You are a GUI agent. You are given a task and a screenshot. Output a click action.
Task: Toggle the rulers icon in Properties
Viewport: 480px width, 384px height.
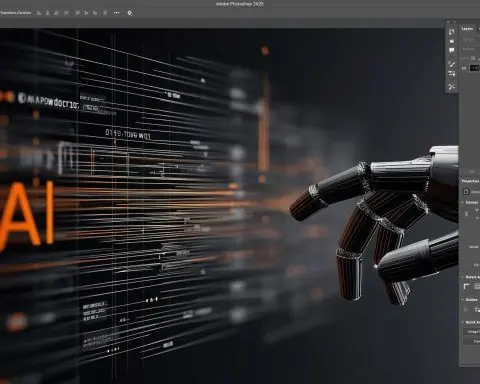466,286
